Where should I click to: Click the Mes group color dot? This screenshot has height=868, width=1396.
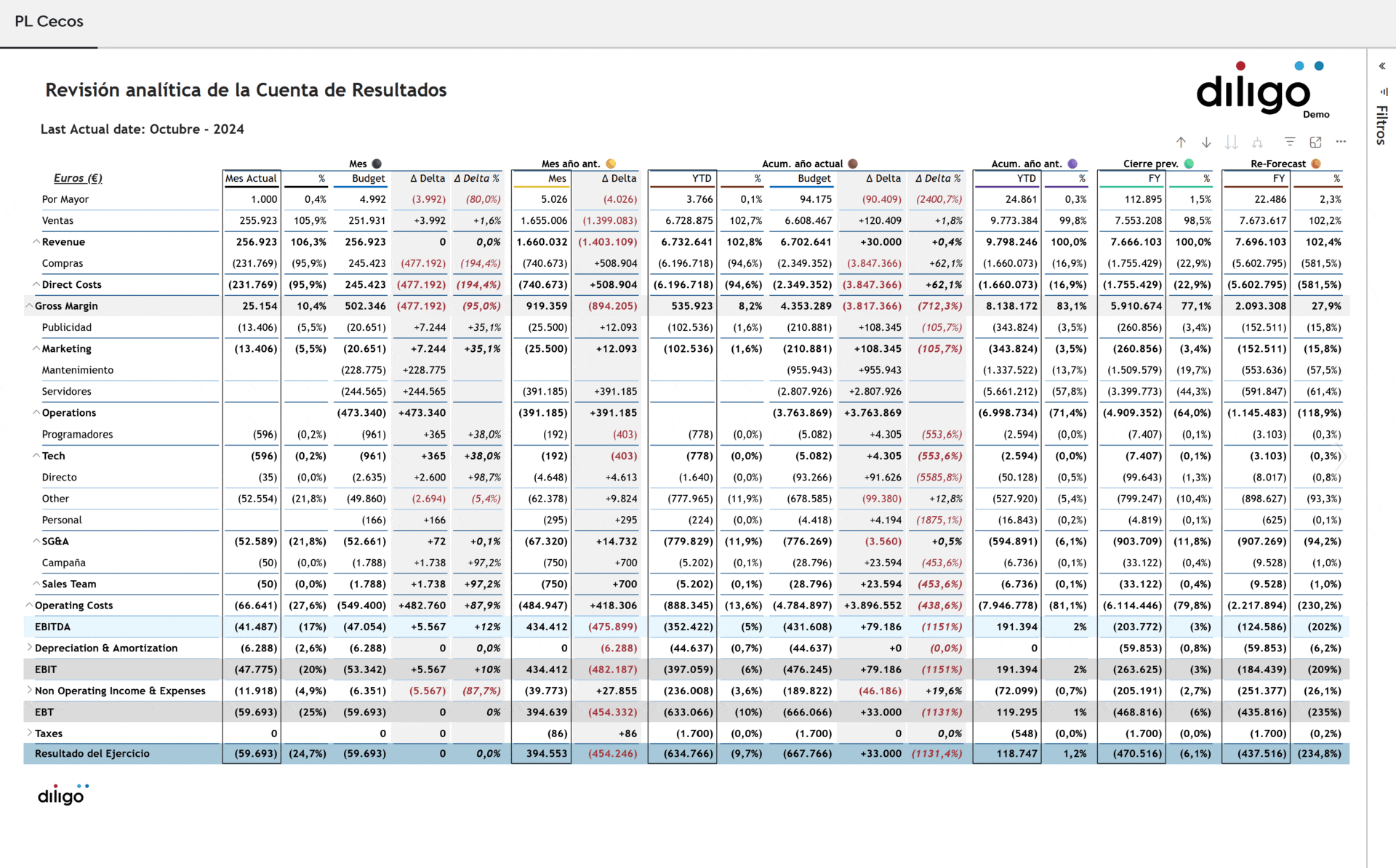coord(377,164)
